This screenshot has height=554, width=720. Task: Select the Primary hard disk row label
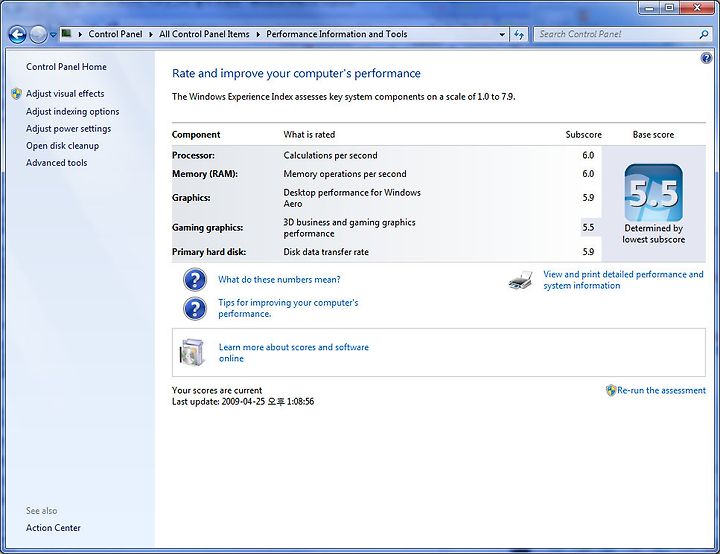(209, 252)
